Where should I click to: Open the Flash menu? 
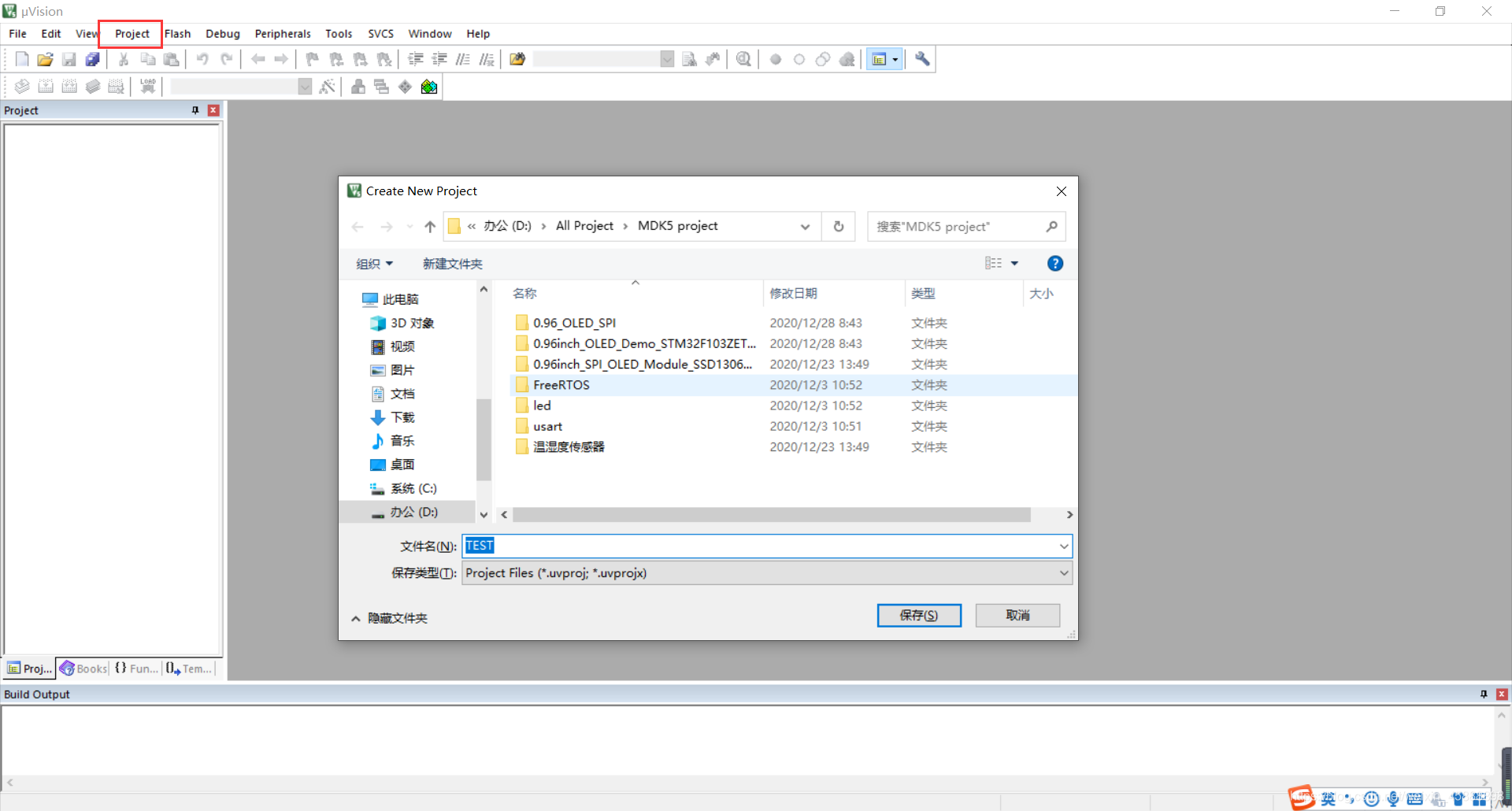tap(178, 34)
